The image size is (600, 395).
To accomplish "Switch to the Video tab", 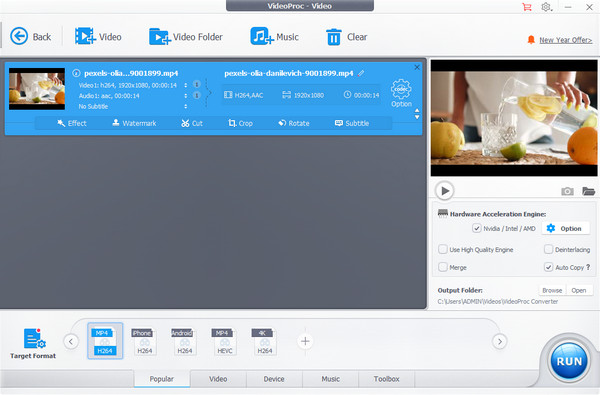I will point(218,379).
